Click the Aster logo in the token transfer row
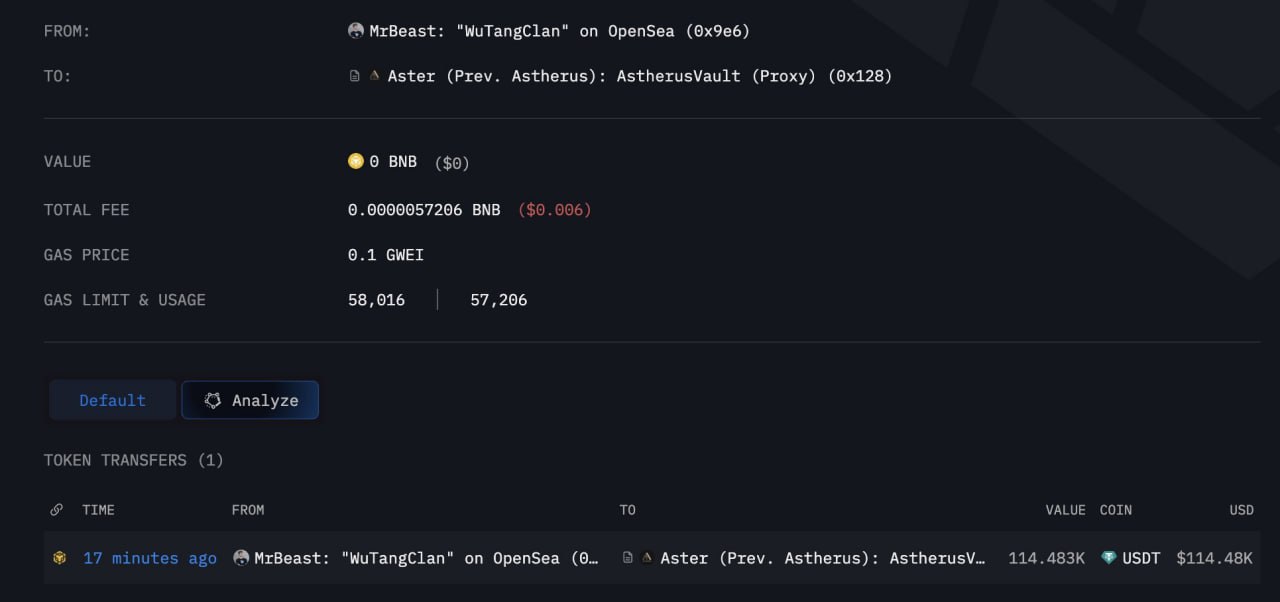 tap(647, 558)
